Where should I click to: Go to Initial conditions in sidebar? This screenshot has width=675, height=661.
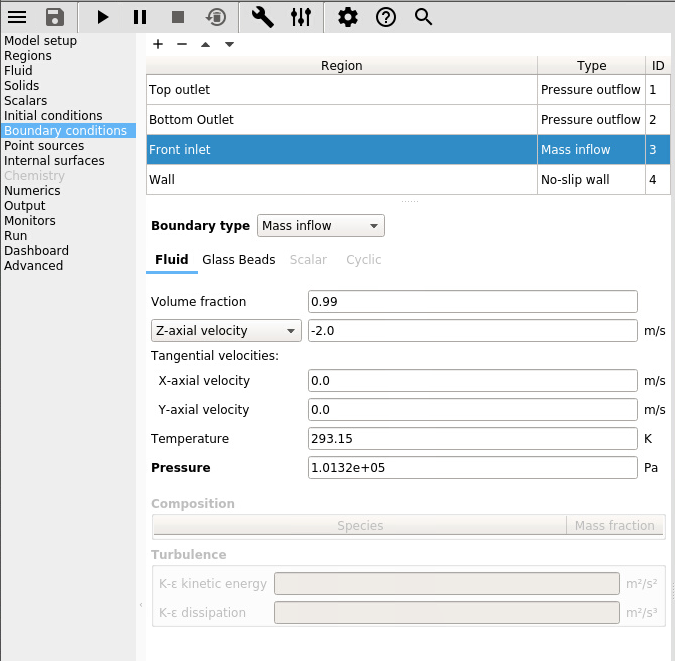[x=53, y=116]
